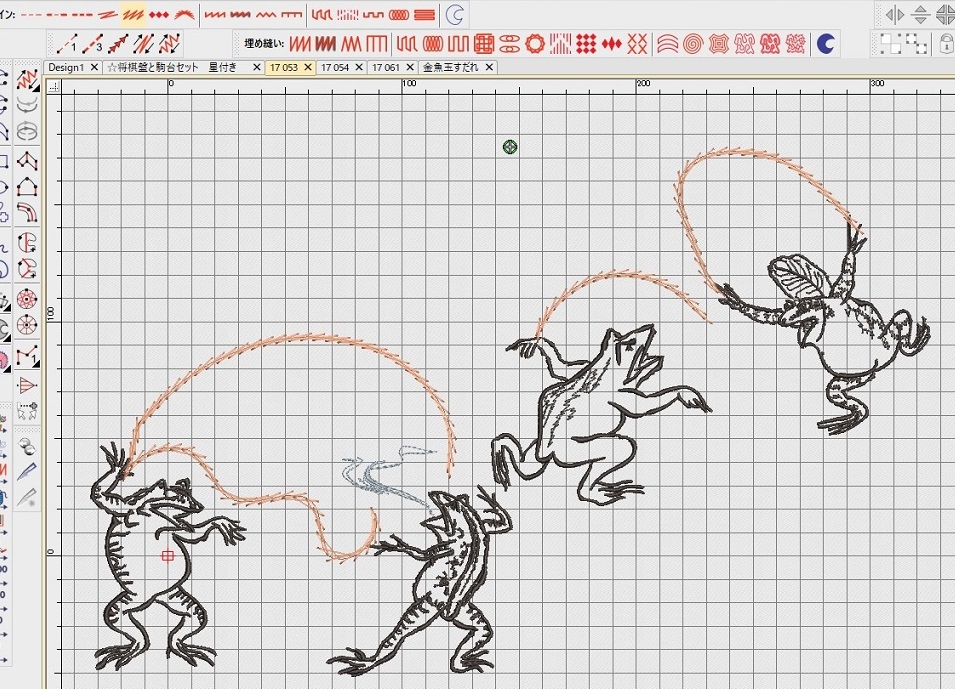Choose the first satin fill stitch after 埋め縫い
Image resolution: width=955 pixels, height=689 pixels.
300,44
